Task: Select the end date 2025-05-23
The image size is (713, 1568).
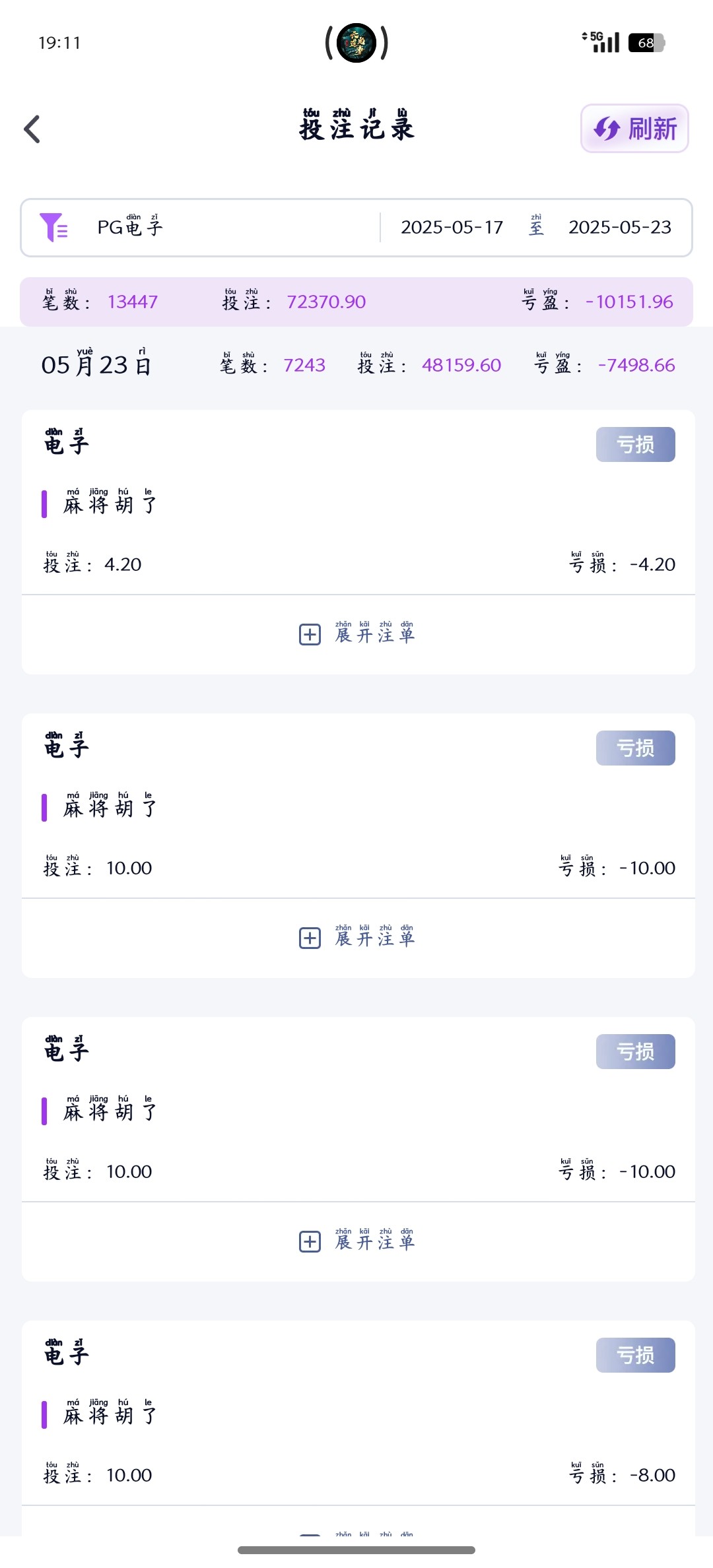Action: pyautogui.click(x=619, y=228)
